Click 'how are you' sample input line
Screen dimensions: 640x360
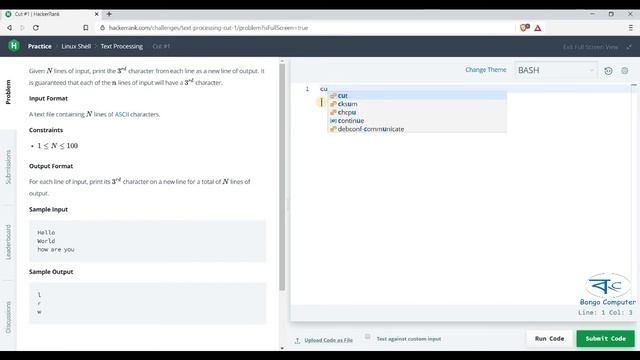pos(56,249)
